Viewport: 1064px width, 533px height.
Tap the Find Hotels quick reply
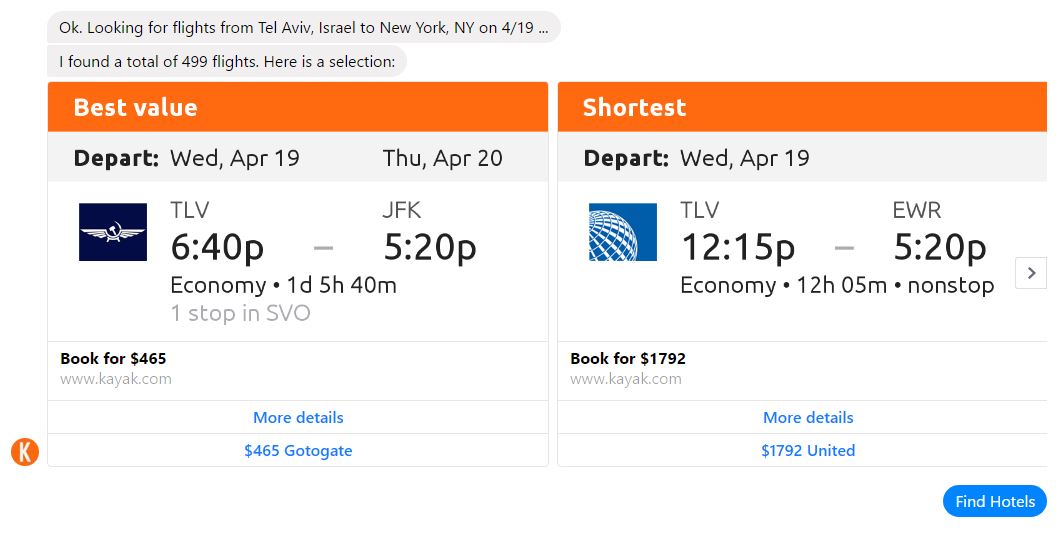pos(995,501)
